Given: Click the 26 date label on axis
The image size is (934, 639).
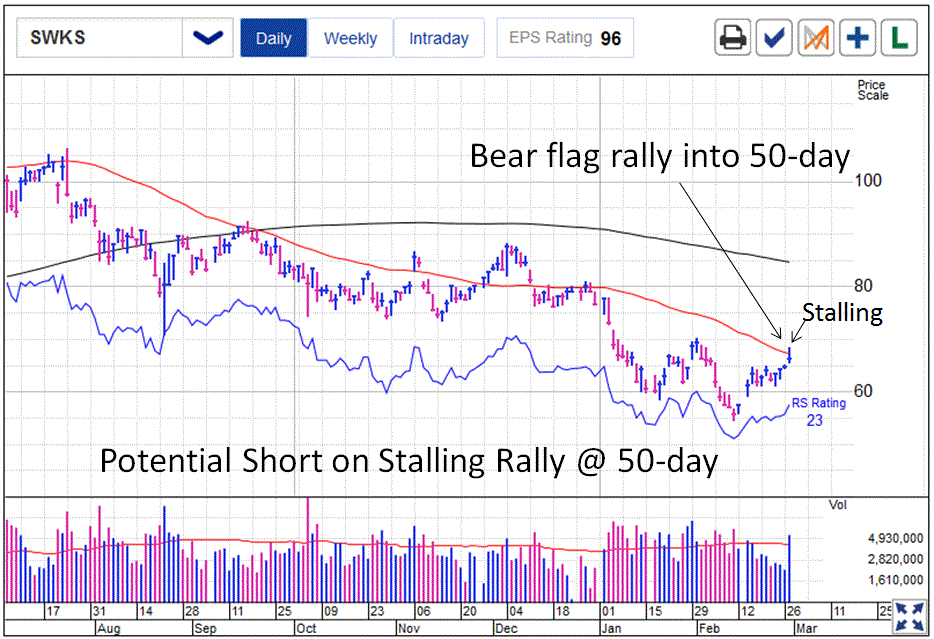Looking at the screenshot, I should click(794, 611).
